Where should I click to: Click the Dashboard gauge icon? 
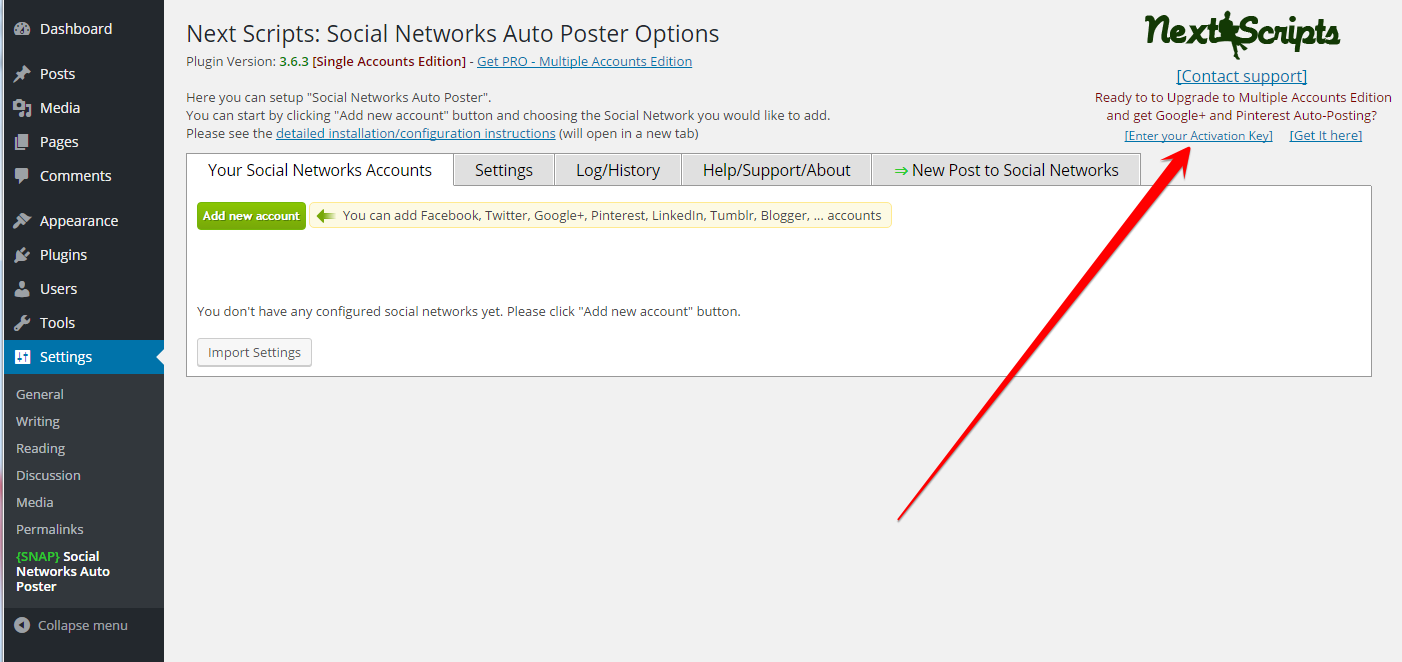pyautogui.click(x=22, y=29)
